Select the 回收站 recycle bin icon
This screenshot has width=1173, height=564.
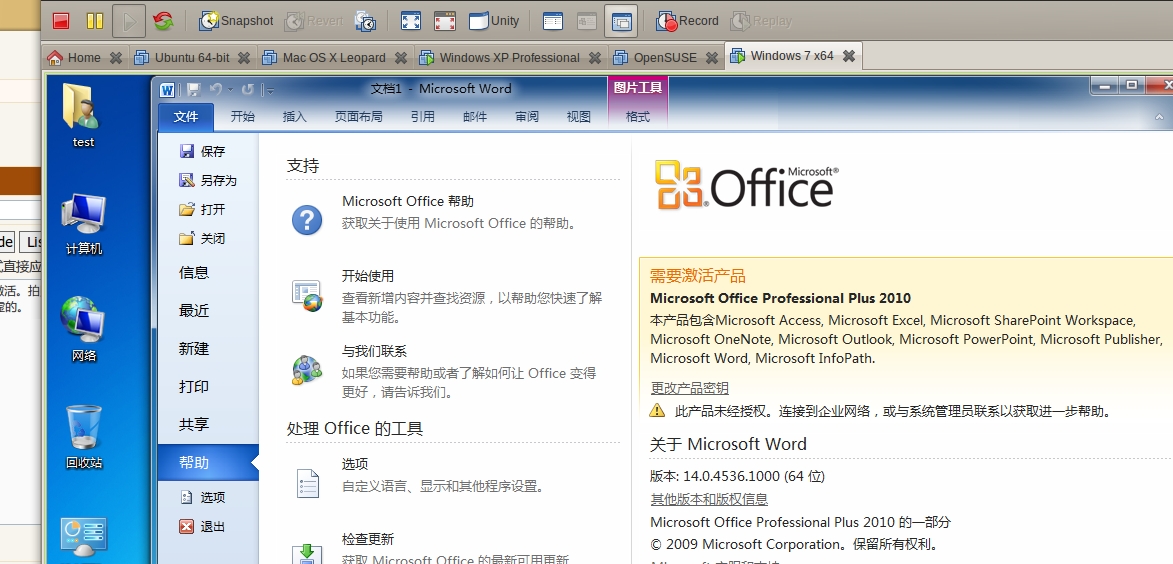(x=83, y=437)
